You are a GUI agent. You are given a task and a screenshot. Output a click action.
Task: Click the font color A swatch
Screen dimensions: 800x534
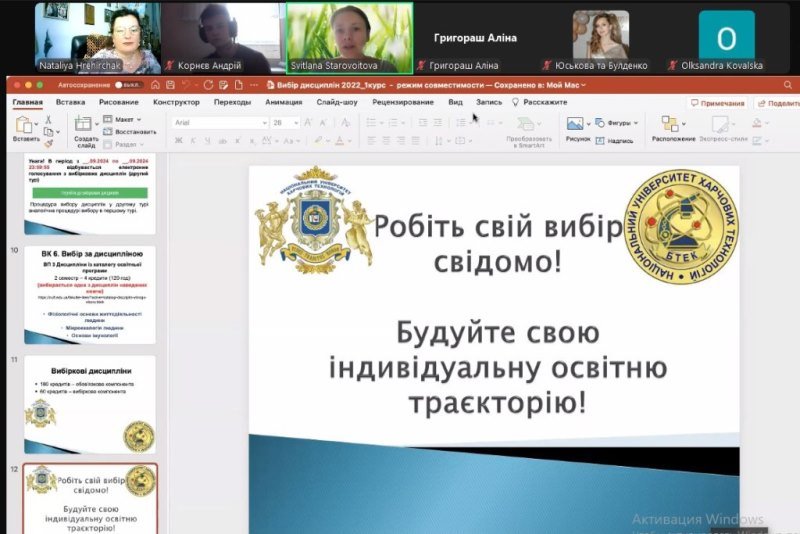click(x=340, y=141)
